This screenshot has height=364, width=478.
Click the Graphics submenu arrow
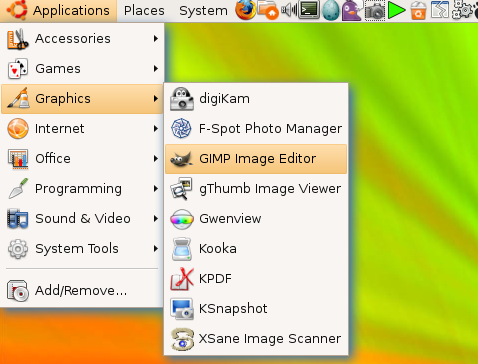coord(156,99)
